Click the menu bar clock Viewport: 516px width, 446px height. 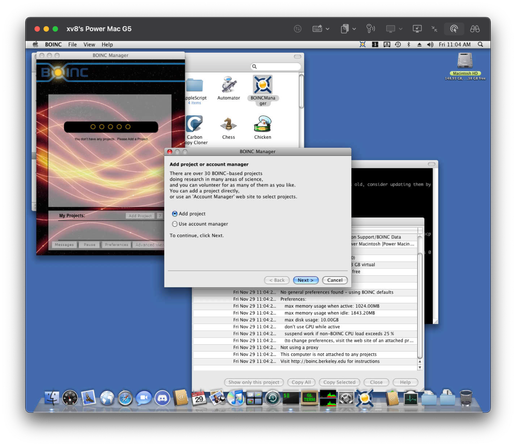click(455, 44)
